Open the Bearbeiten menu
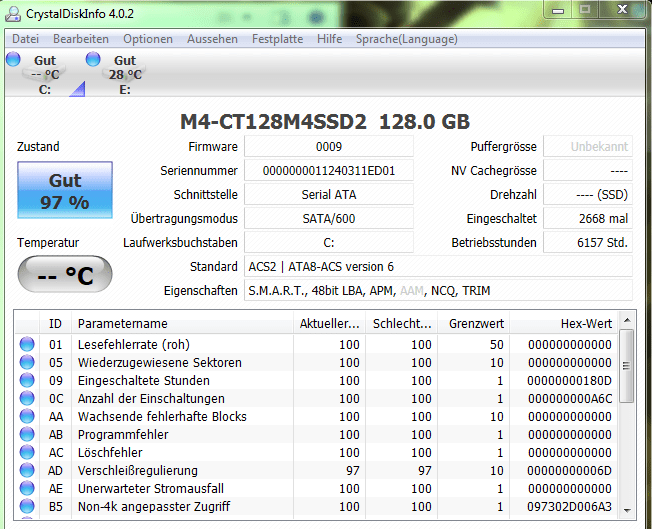The width and height of the screenshot is (652, 529). (81, 39)
